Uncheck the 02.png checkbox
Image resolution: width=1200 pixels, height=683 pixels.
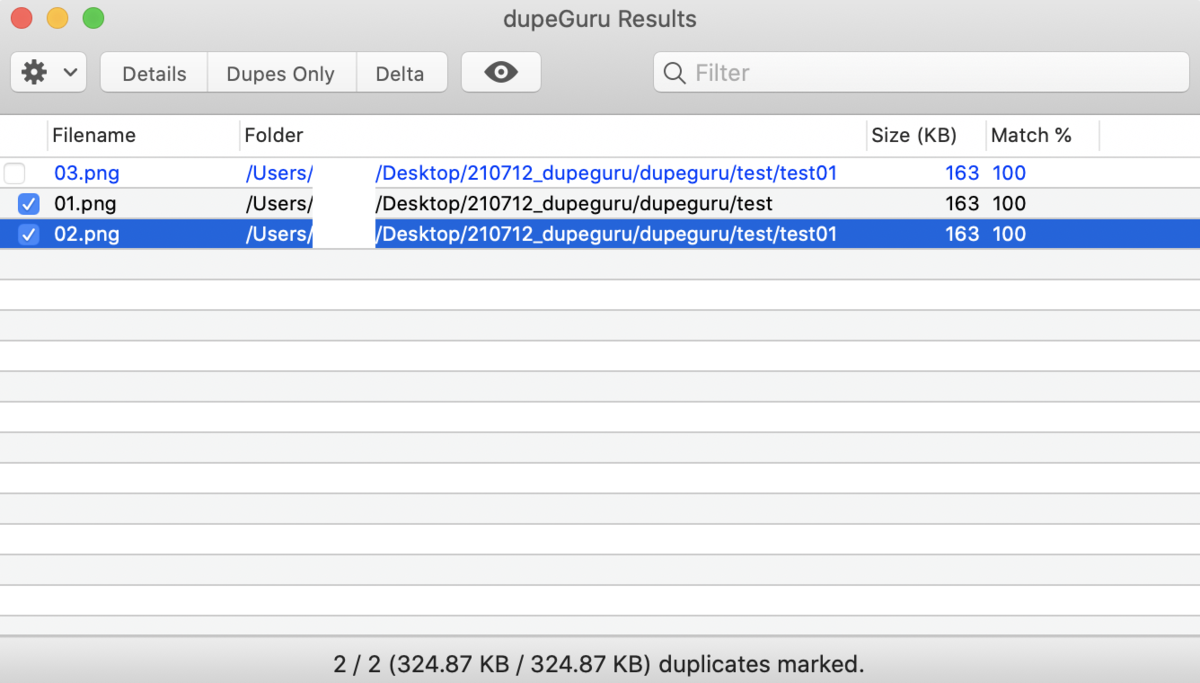[29, 234]
